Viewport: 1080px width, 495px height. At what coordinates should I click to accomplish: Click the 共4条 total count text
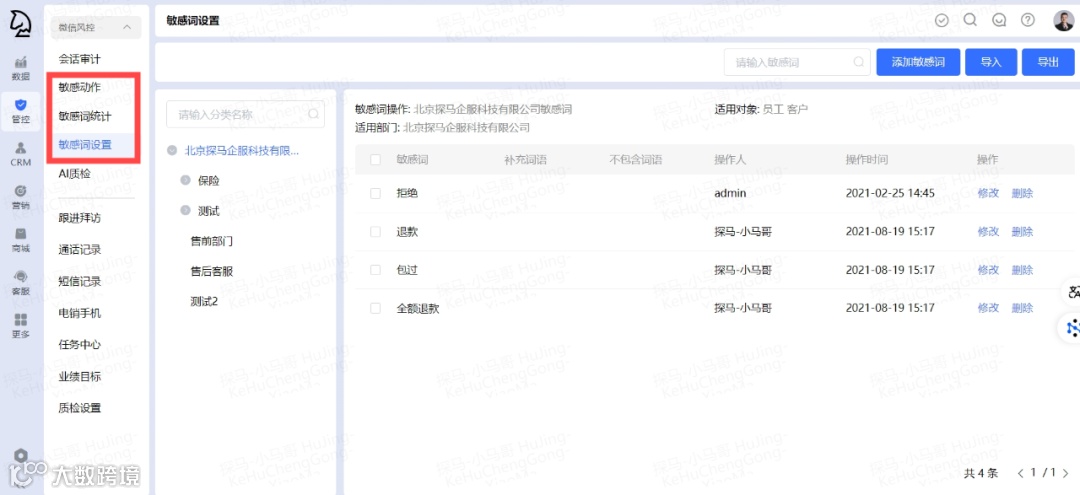click(981, 473)
